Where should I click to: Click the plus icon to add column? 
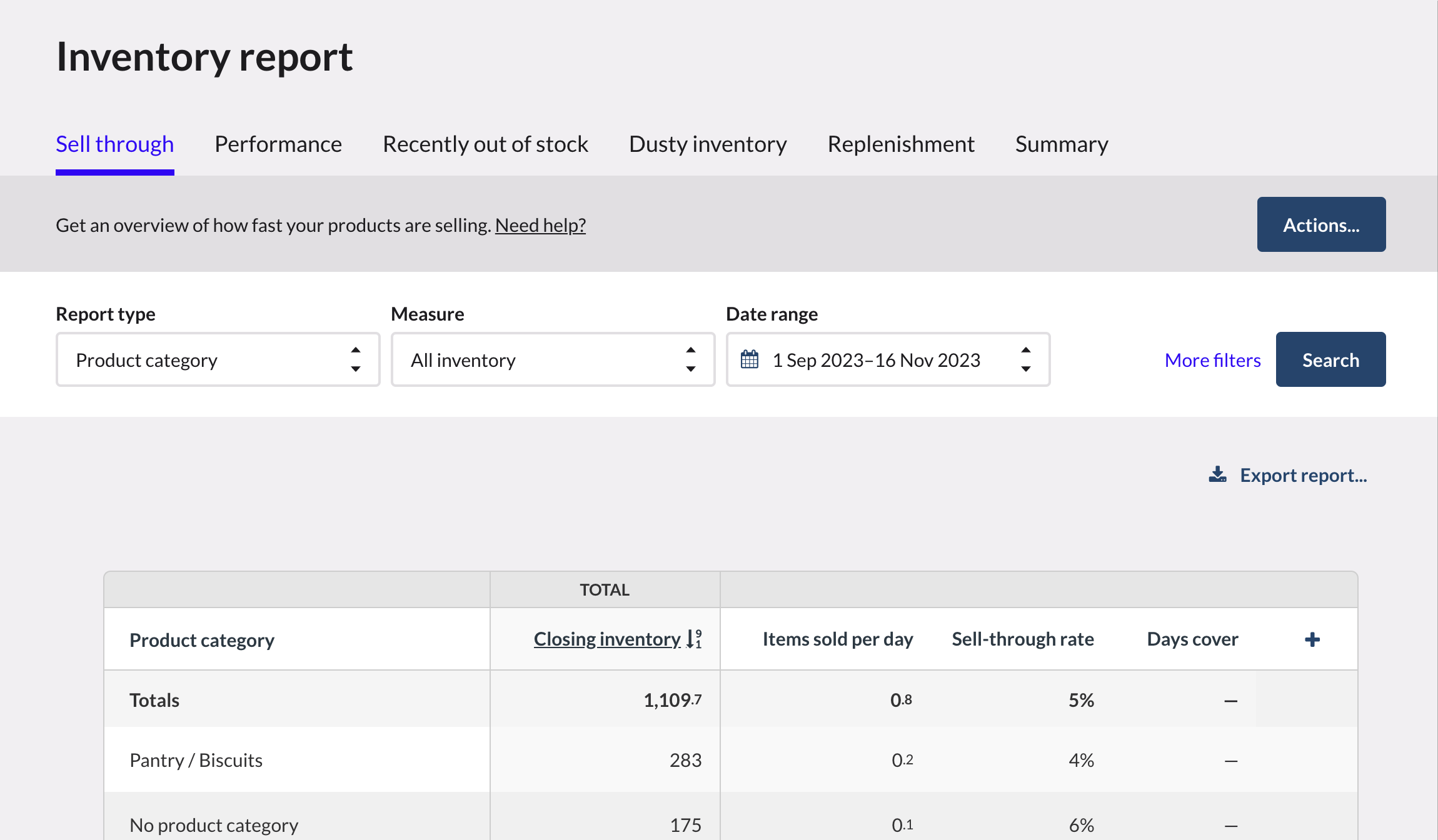point(1312,639)
